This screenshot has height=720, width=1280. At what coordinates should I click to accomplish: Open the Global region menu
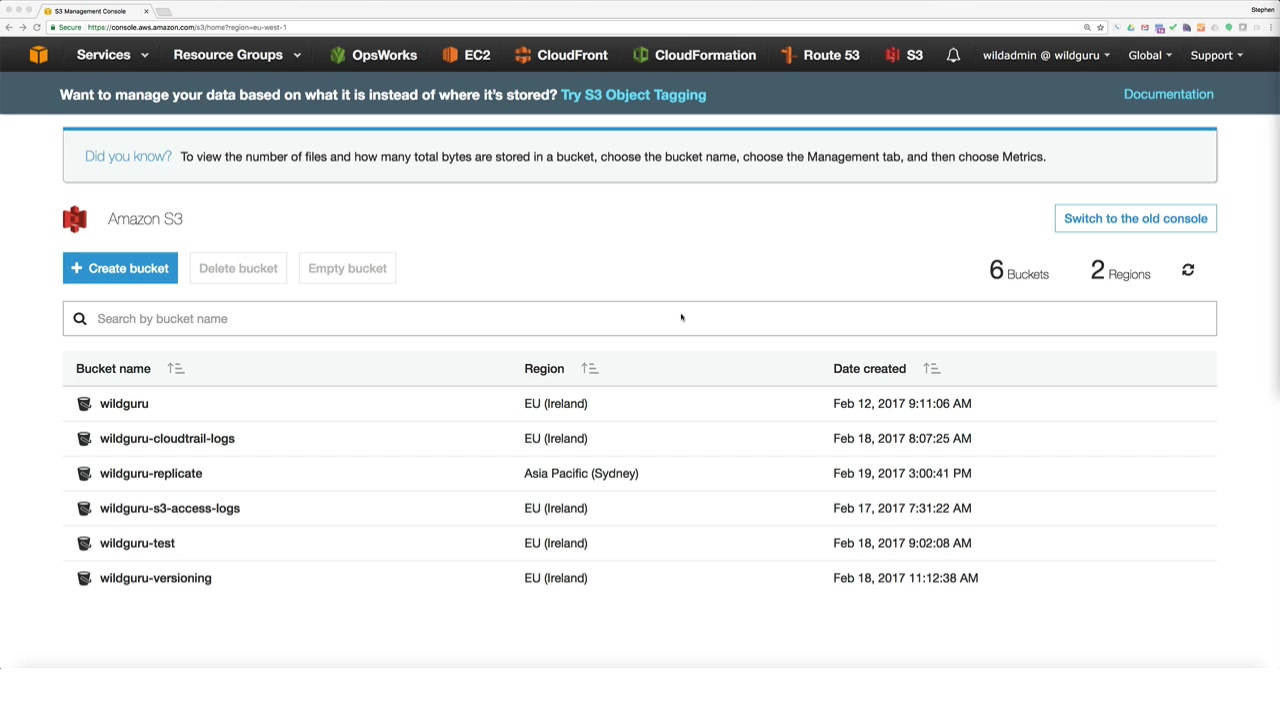(x=1150, y=55)
